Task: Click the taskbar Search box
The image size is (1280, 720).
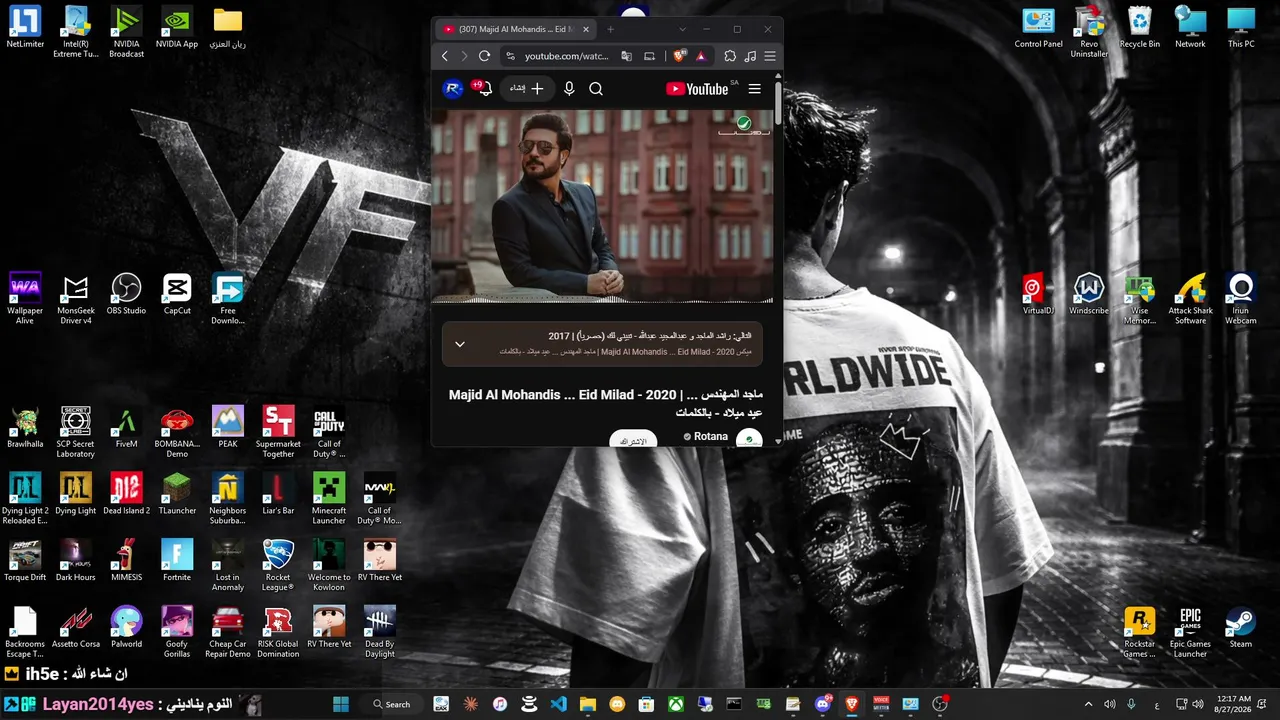Action: tap(392, 704)
